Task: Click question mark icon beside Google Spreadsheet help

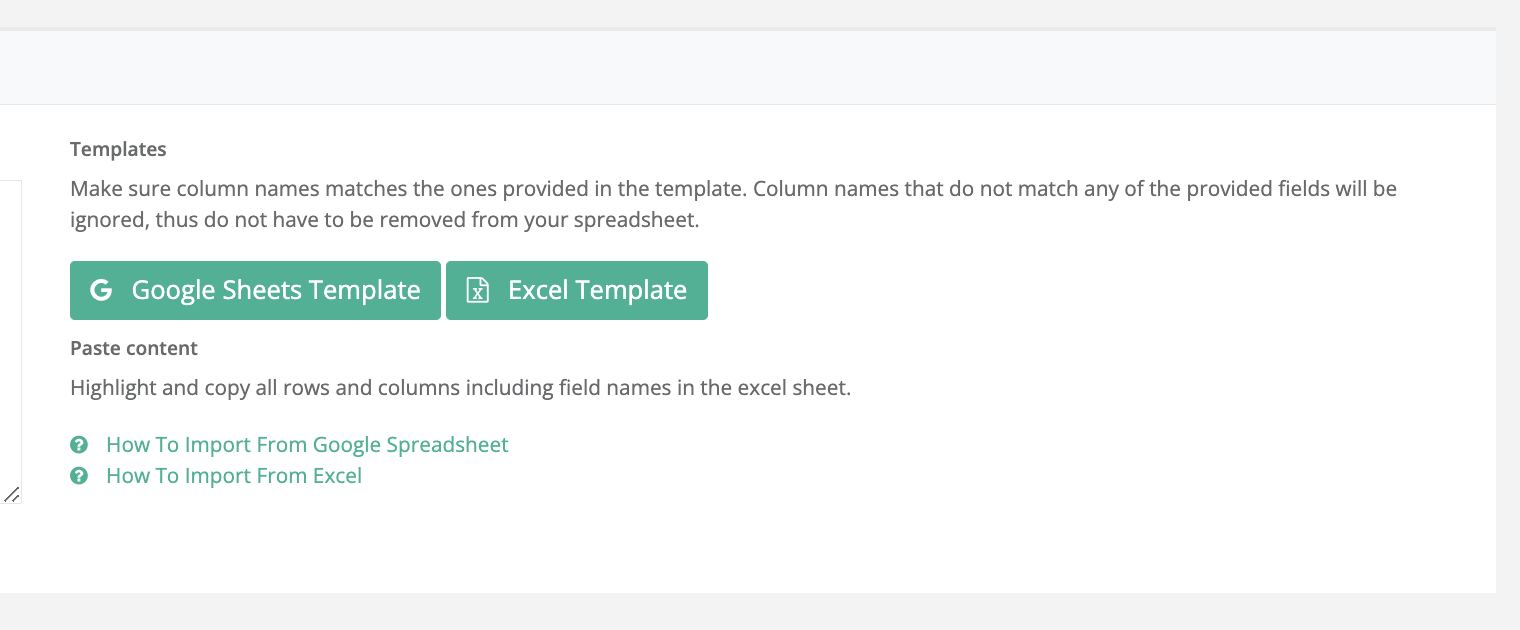Action: click(x=79, y=445)
